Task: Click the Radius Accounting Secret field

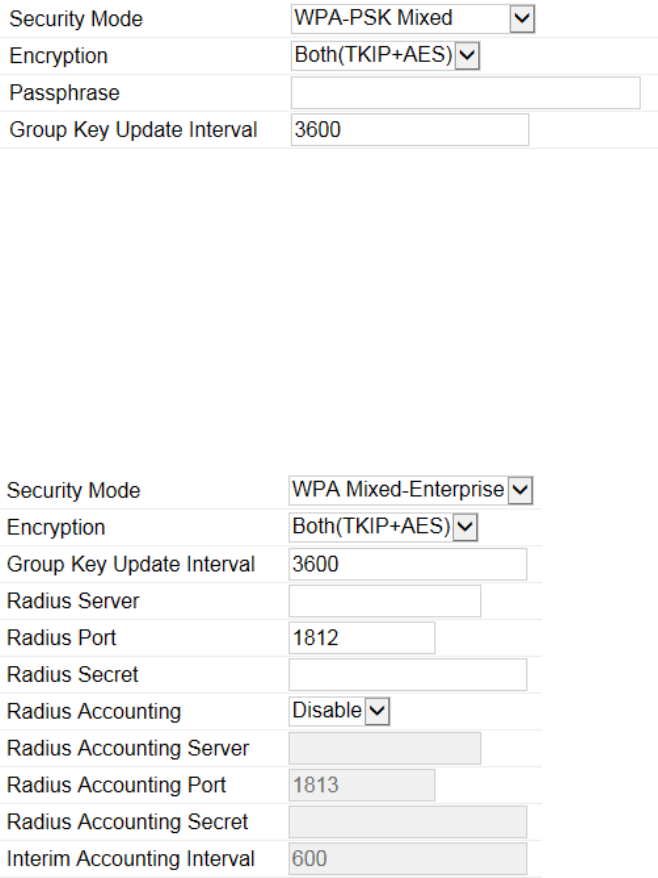Action: tap(407, 822)
